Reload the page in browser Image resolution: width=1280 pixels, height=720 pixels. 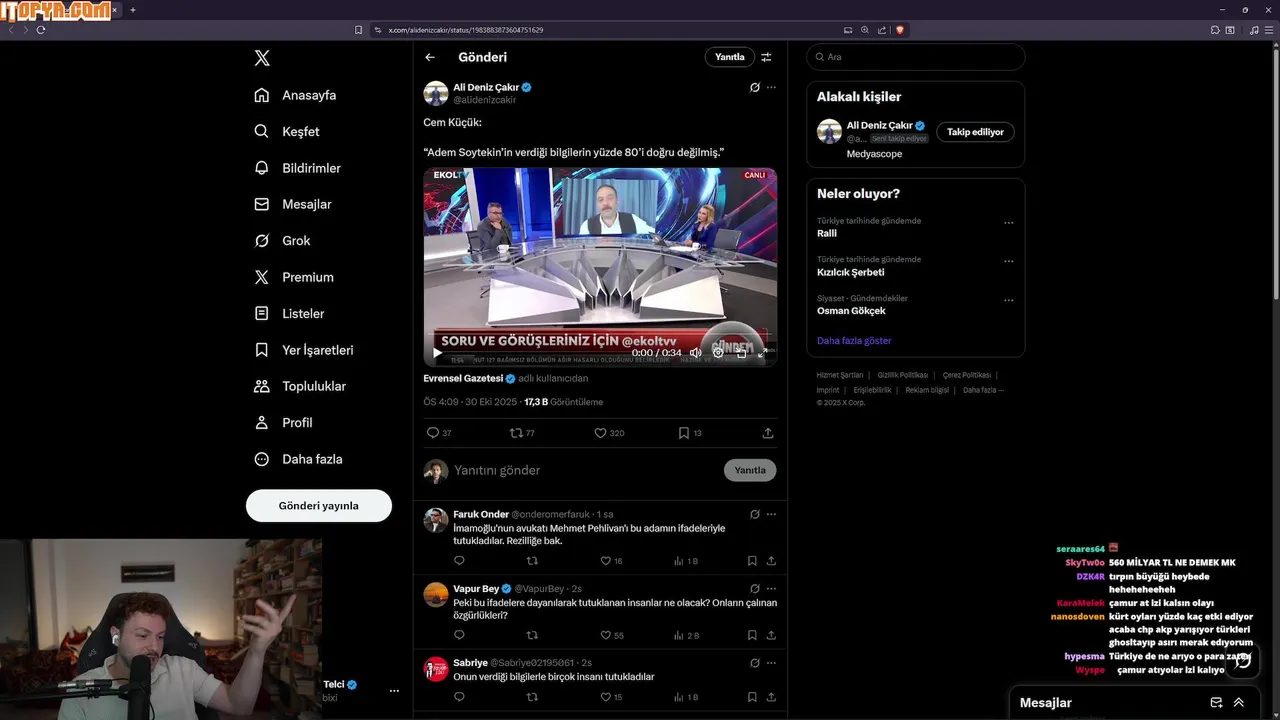coord(41,30)
